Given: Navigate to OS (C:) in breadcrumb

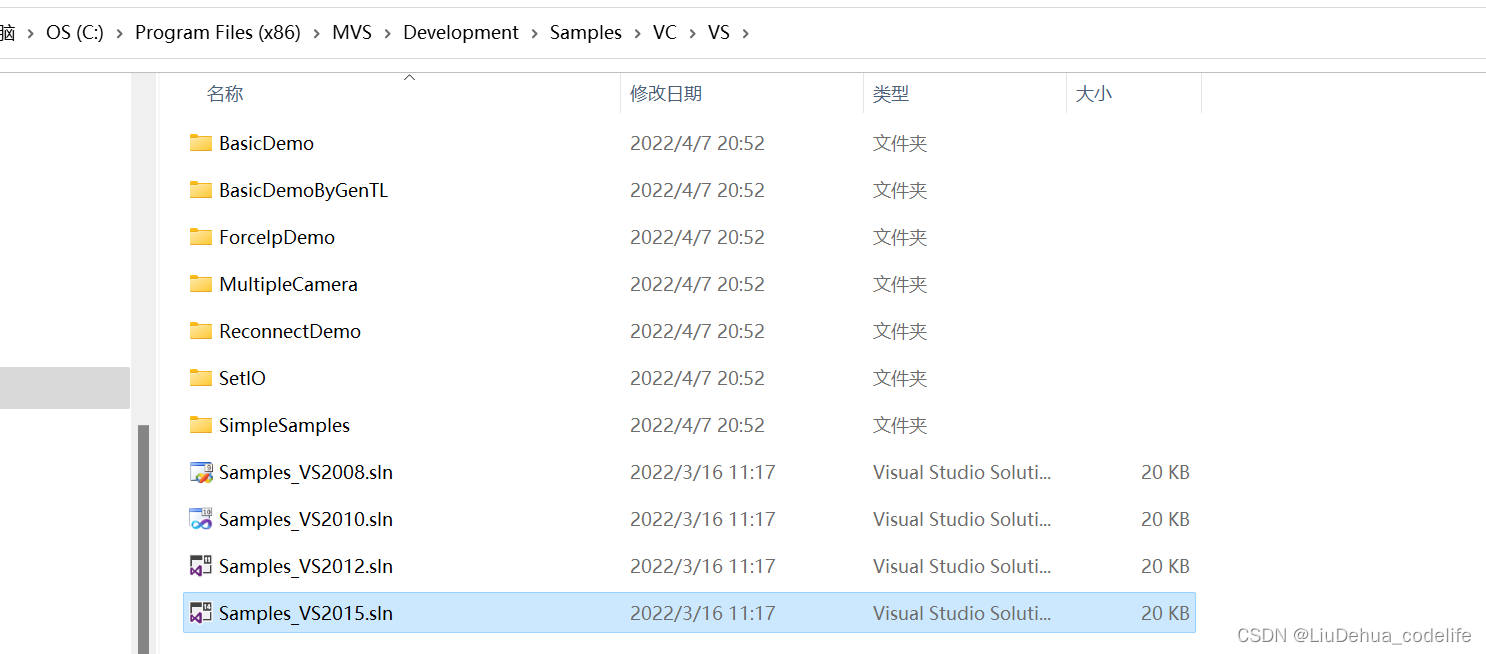Looking at the screenshot, I should click(75, 33).
